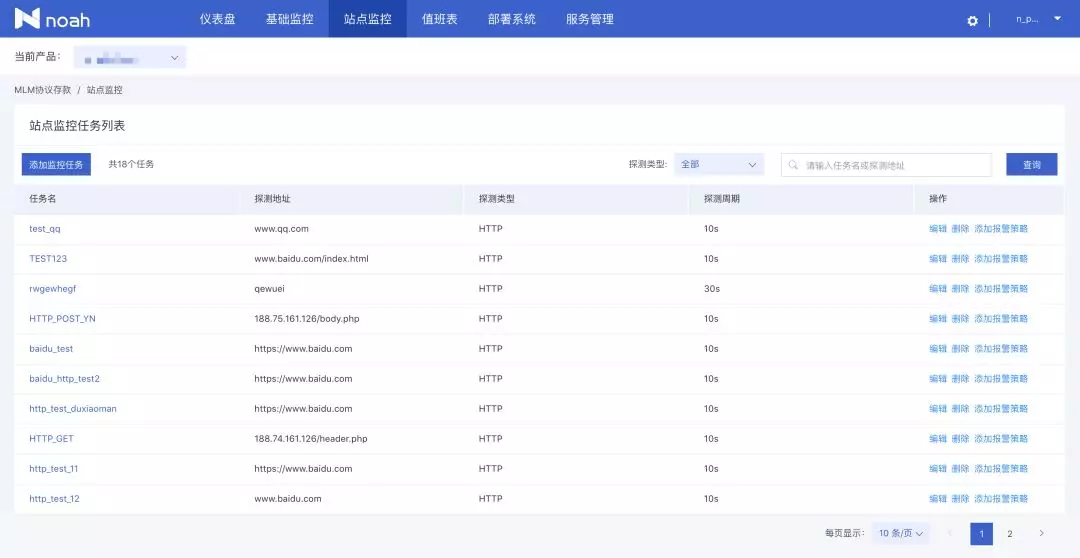Open the baidu_http_test2 task
The image size is (1080, 558).
(65, 378)
